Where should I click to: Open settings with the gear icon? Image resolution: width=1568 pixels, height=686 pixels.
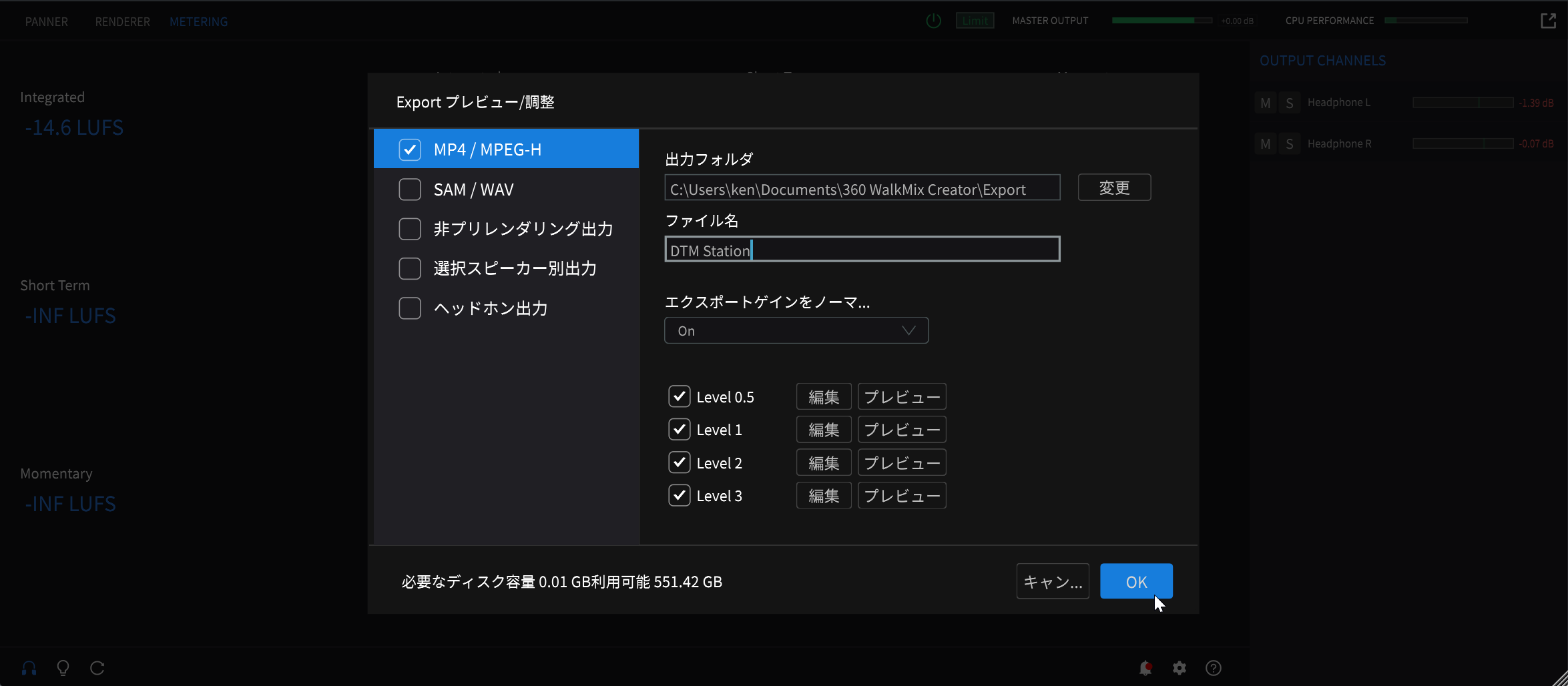click(x=1180, y=668)
